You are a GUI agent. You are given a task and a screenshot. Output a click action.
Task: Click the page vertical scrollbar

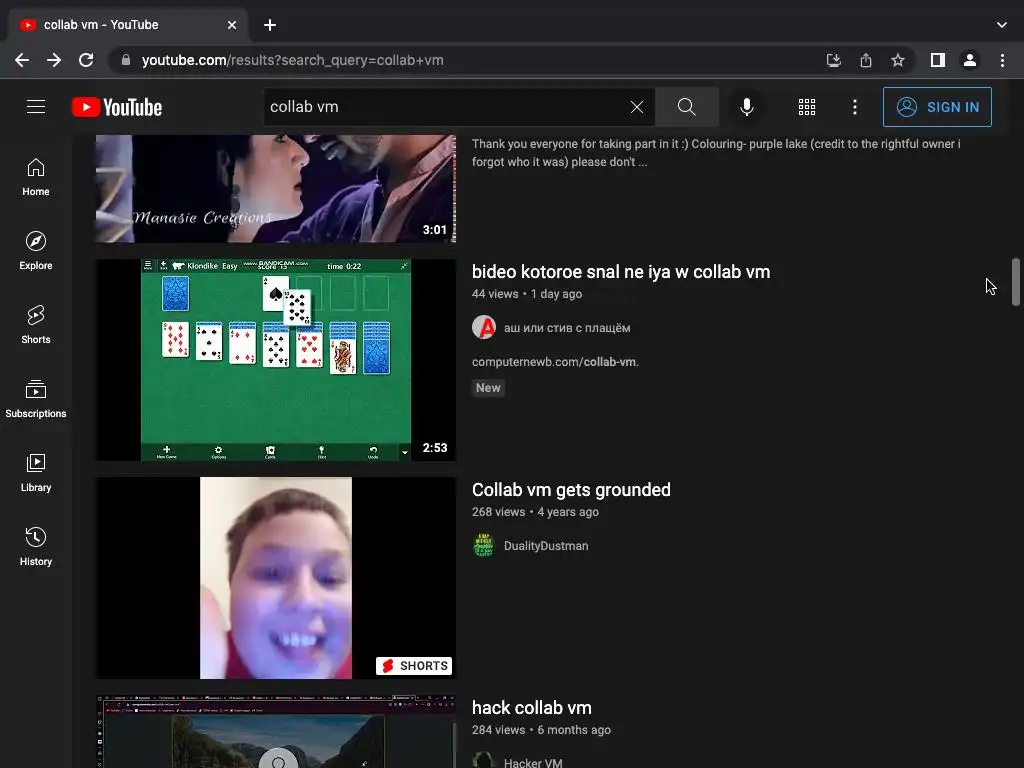pos(1016,282)
